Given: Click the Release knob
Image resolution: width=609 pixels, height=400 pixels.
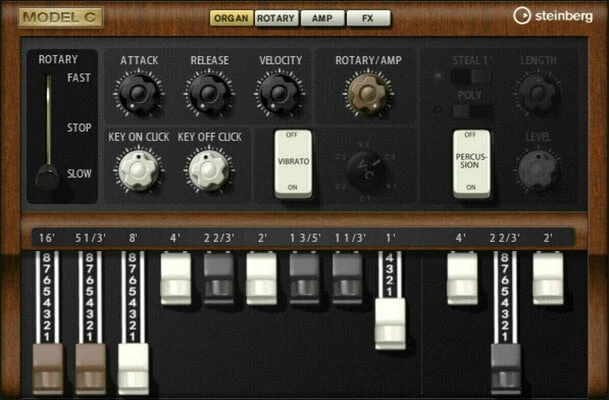Looking at the screenshot, I should (208, 94).
